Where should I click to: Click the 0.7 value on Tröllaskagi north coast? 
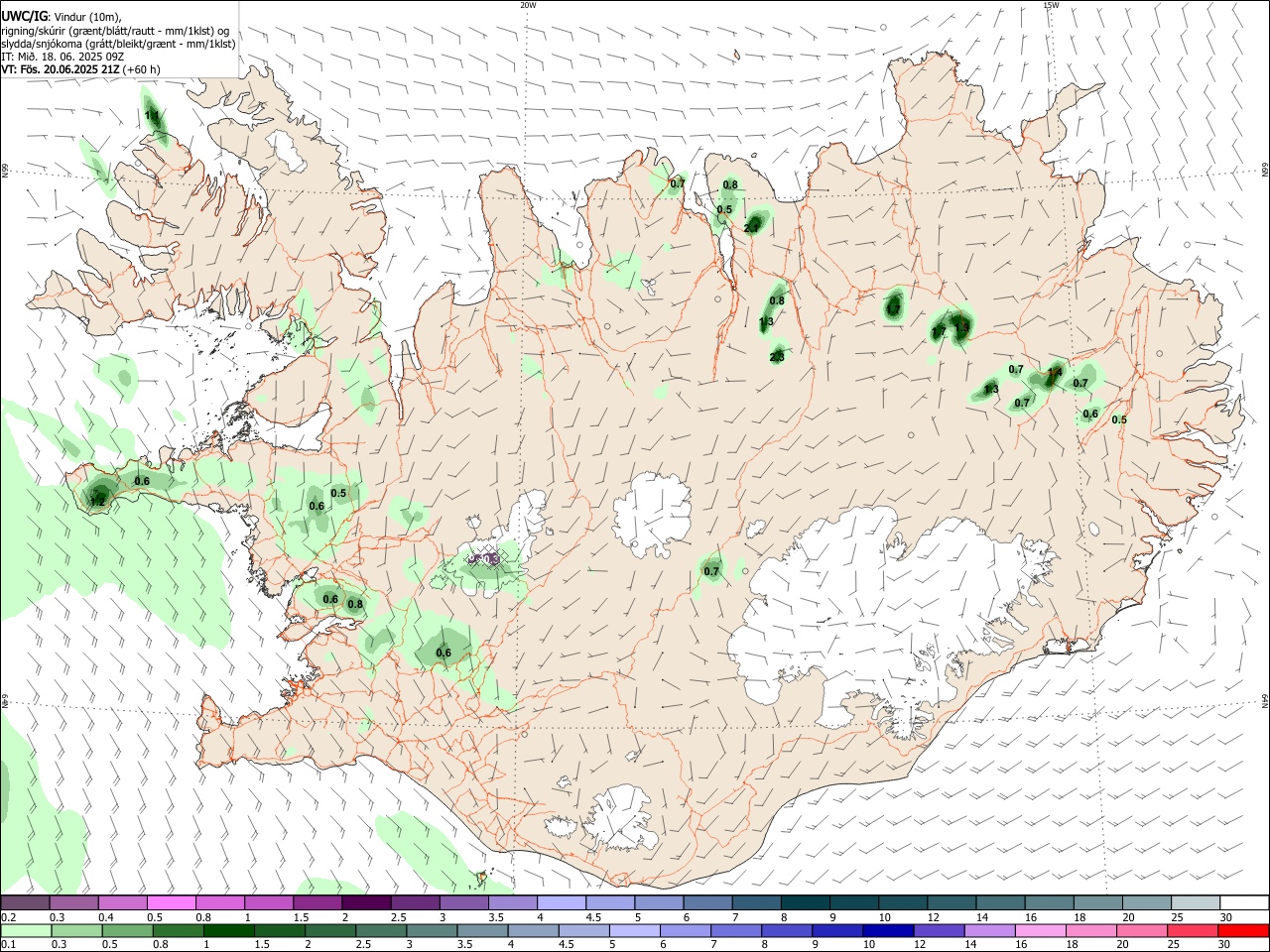pos(678,182)
